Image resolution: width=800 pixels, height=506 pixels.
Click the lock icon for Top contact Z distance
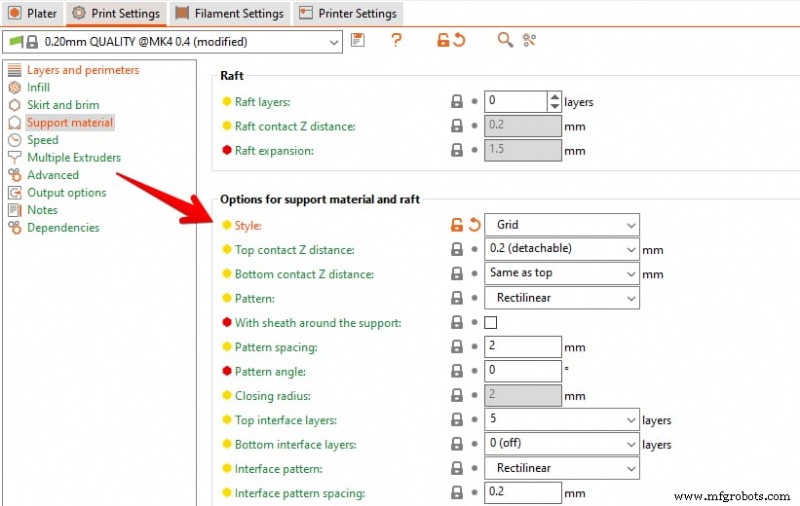(457, 249)
